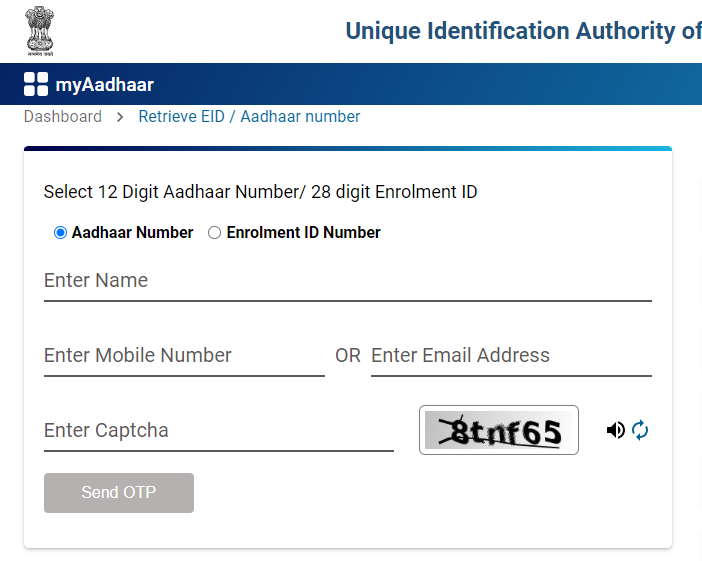
Task: Play the audio captcha speaker icon
Action: tap(615, 430)
